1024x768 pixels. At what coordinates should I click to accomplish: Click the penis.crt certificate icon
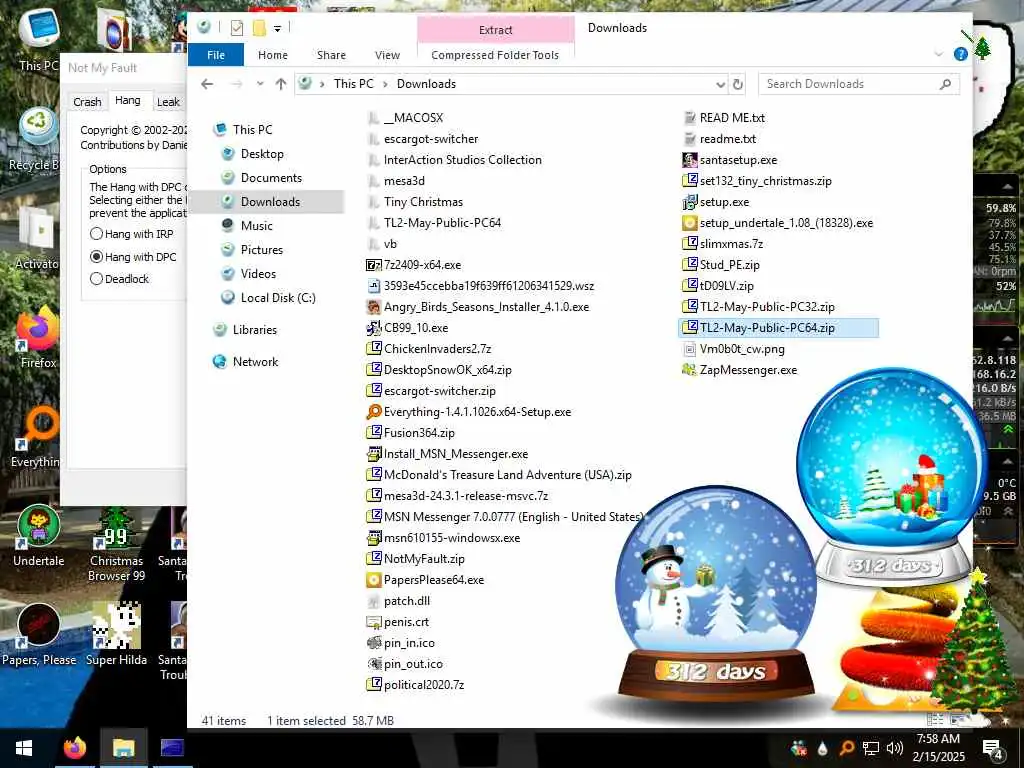(x=374, y=622)
